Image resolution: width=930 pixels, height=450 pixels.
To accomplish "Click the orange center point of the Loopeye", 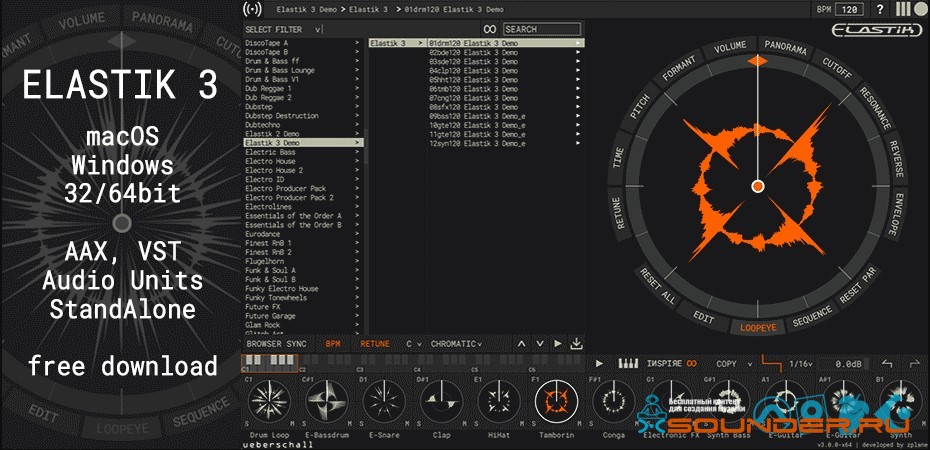I will tap(757, 186).
